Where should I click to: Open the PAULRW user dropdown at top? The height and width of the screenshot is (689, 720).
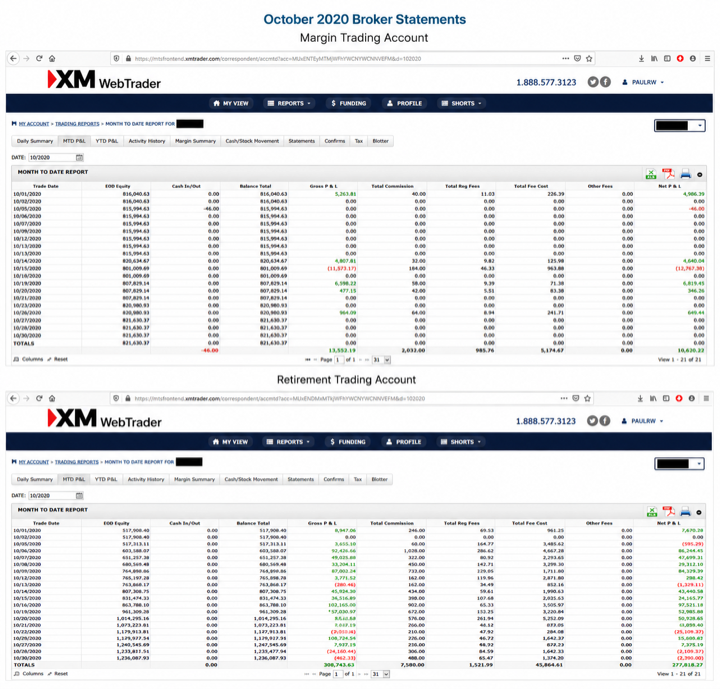pos(643,82)
